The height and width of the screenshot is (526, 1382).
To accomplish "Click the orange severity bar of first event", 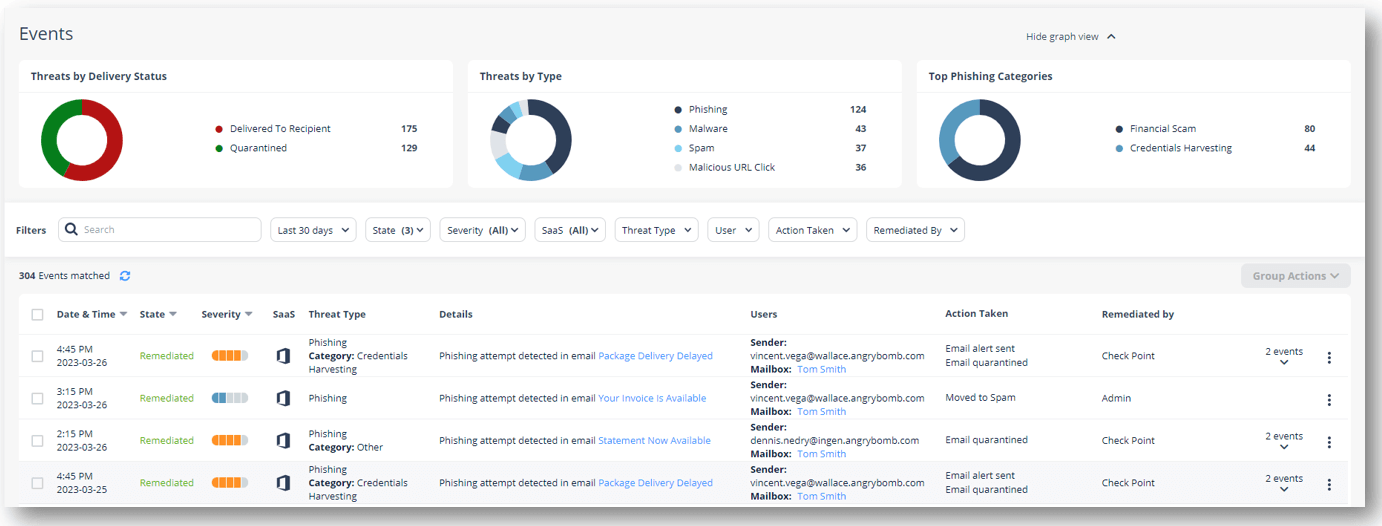I will coord(230,356).
